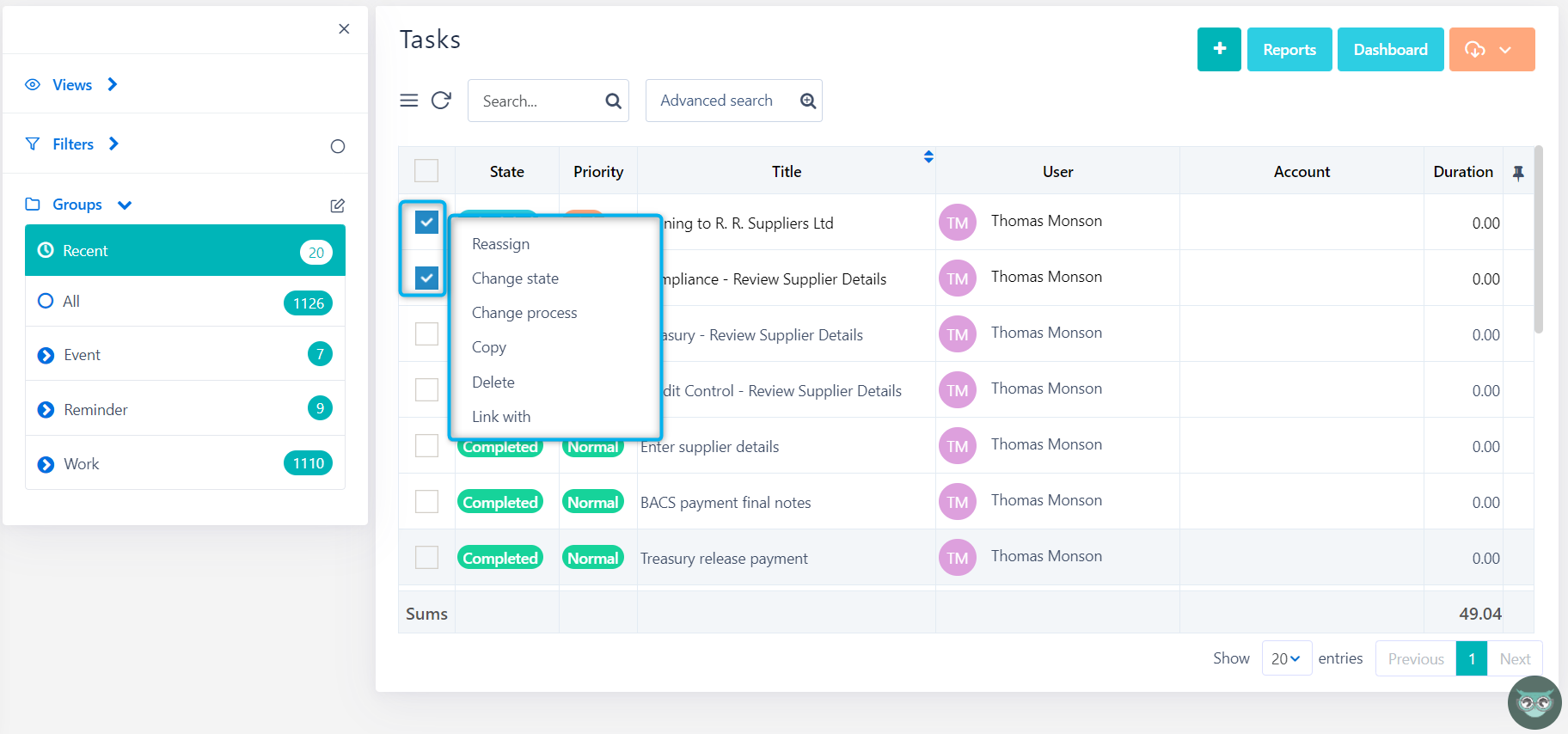Click TM avatar in Treasury release payment row
The height and width of the screenshot is (734, 1568).
[x=958, y=558]
